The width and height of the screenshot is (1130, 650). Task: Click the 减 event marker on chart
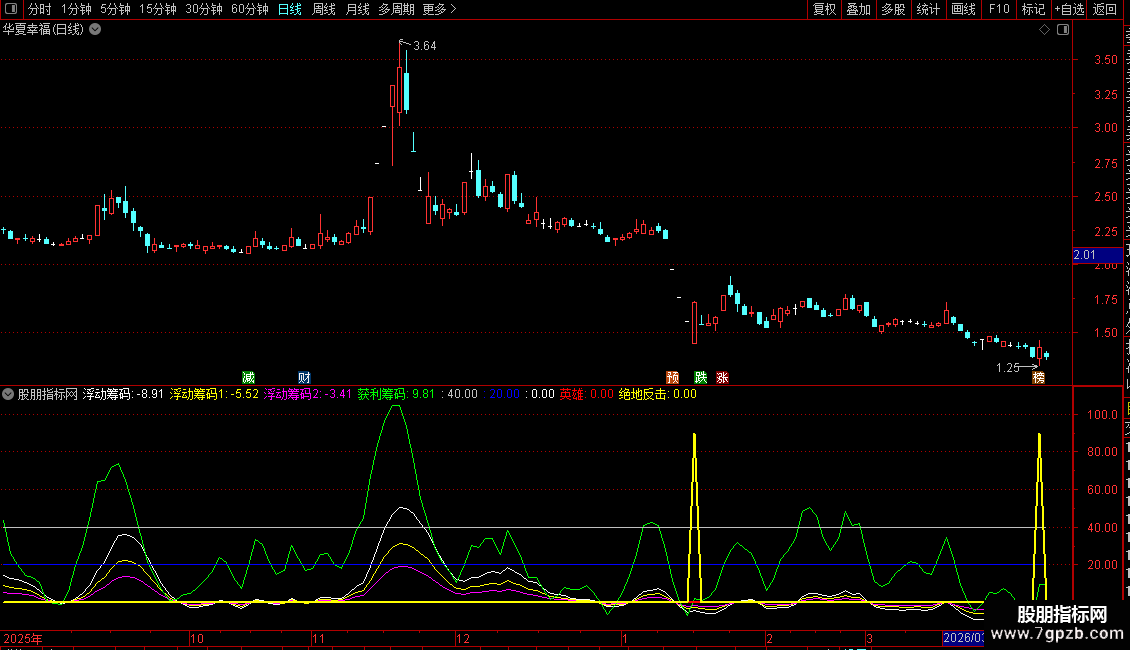coord(248,377)
